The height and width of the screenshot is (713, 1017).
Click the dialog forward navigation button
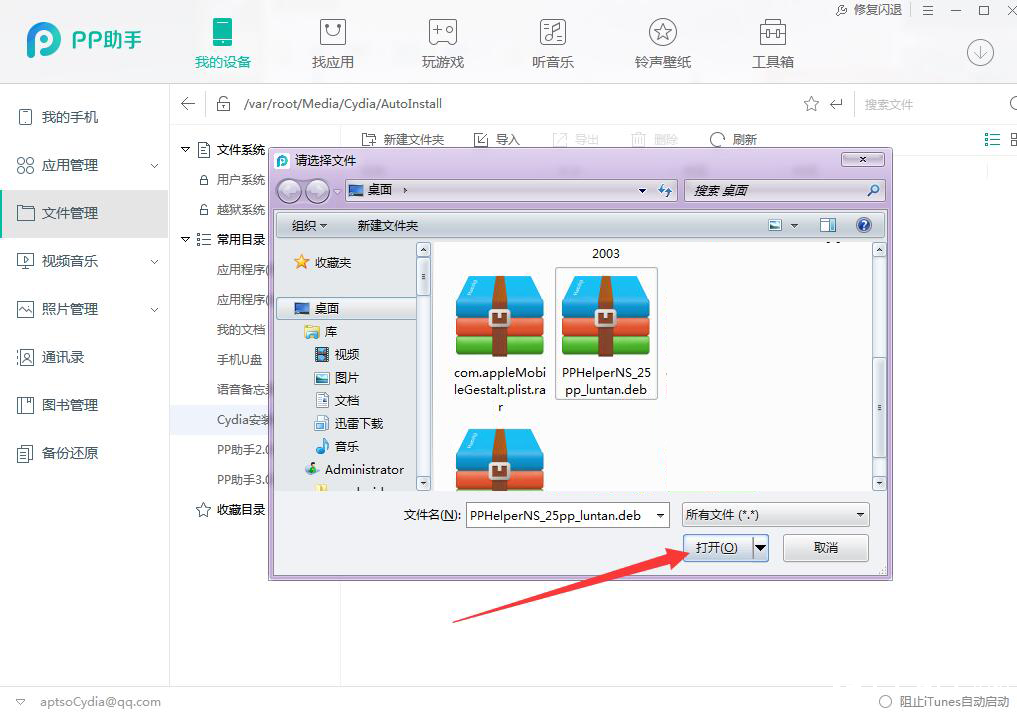pos(317,191)
